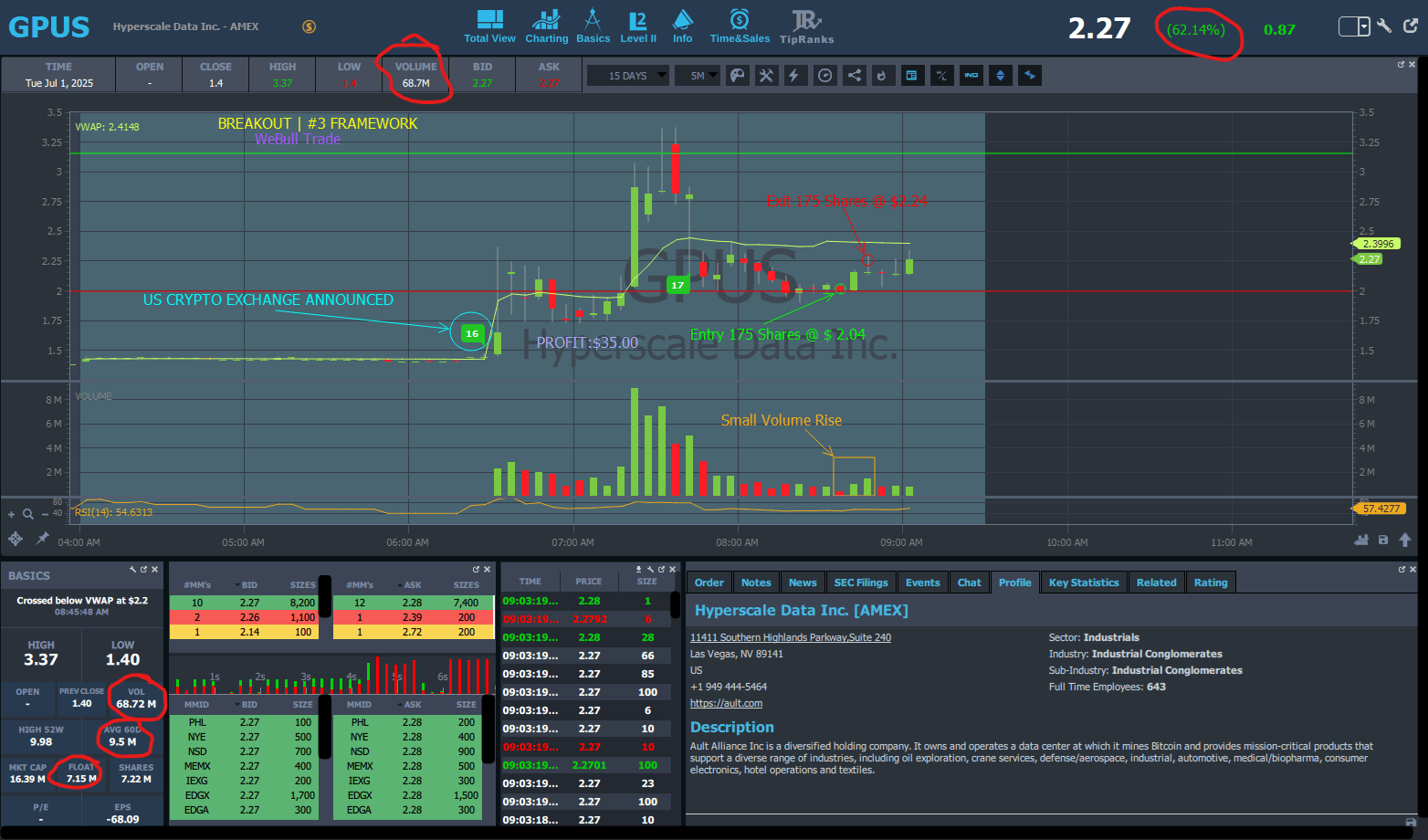Pop out the chart panel

(x=1401, y=64)
